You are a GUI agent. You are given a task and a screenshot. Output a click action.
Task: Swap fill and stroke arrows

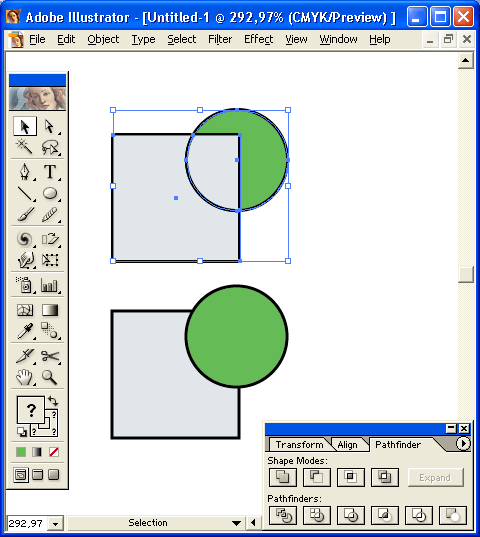pyautogui.click(x=53, y=400)
